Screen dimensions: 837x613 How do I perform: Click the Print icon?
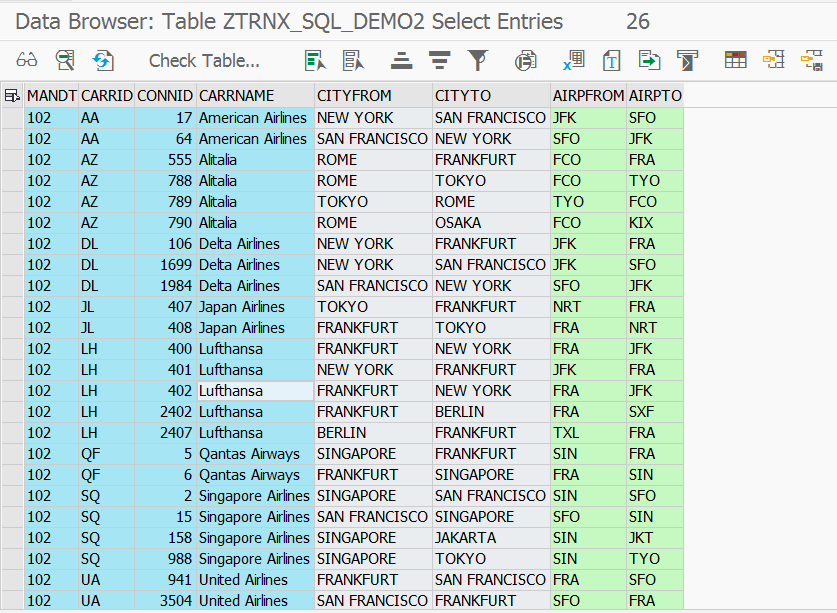coord(525,60)
